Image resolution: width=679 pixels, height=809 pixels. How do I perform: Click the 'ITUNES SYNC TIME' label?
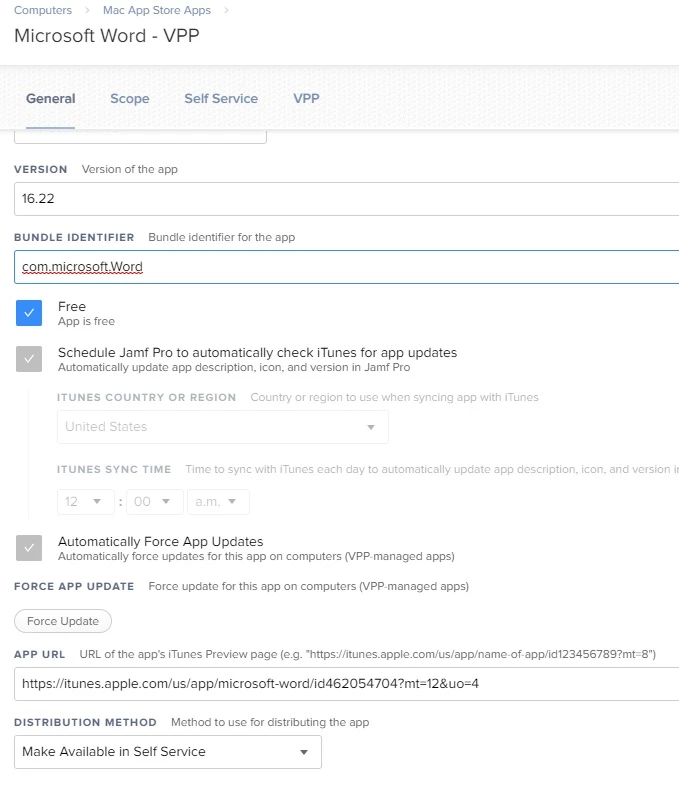coord(114,470)
